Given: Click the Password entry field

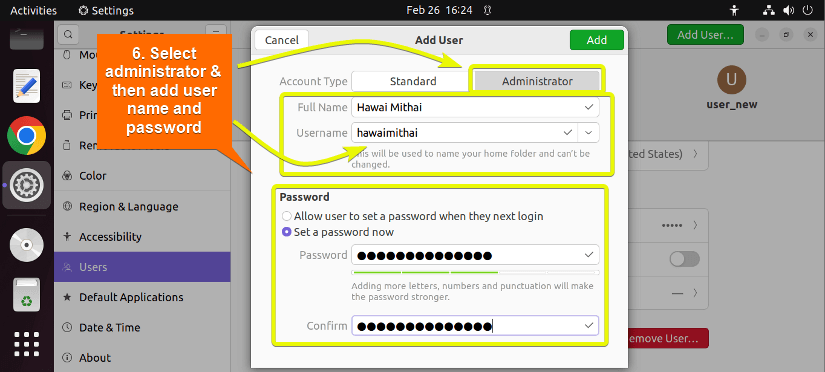Looking at the screenshot, I should pos(475,255).
